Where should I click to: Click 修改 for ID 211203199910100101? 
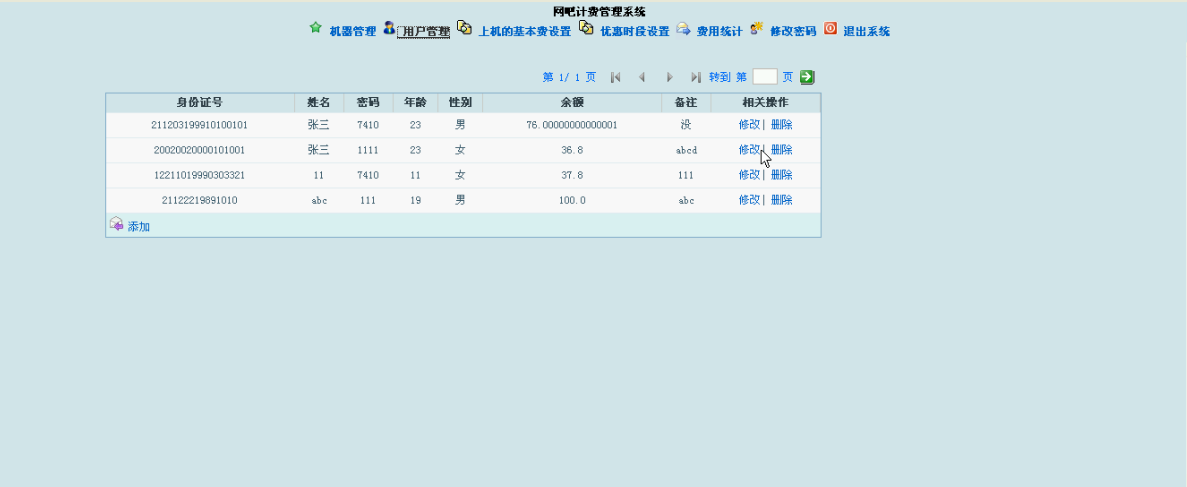tap(749, 125)
